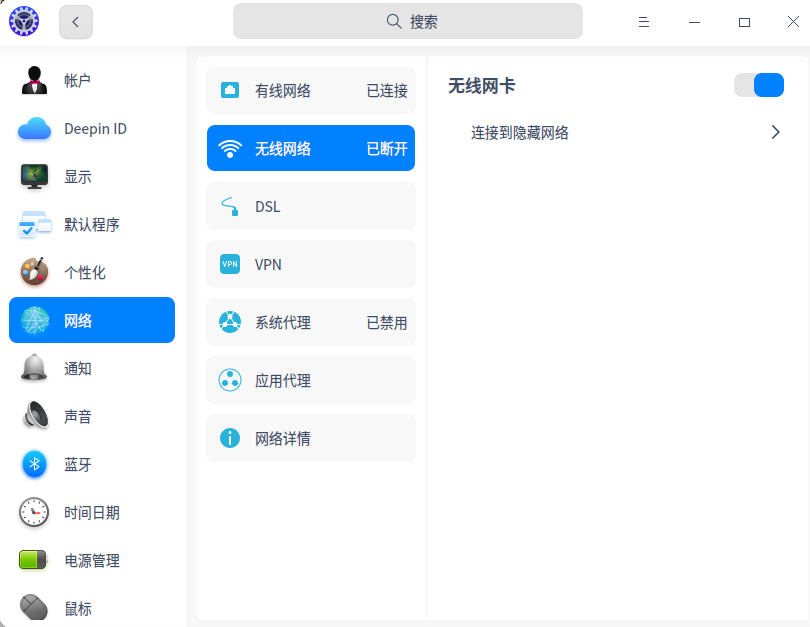
Task: Click the 默认程序 icon
Action: point(35,224)
